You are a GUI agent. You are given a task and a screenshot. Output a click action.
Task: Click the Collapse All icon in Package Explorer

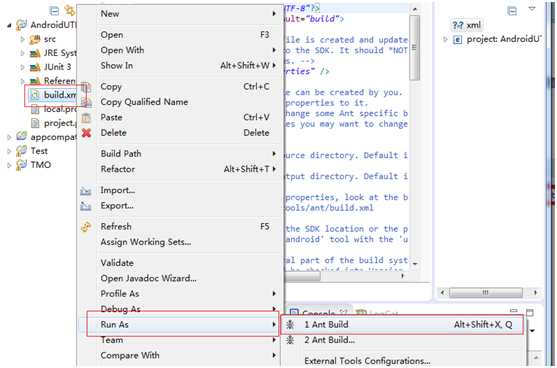(54, 11)
